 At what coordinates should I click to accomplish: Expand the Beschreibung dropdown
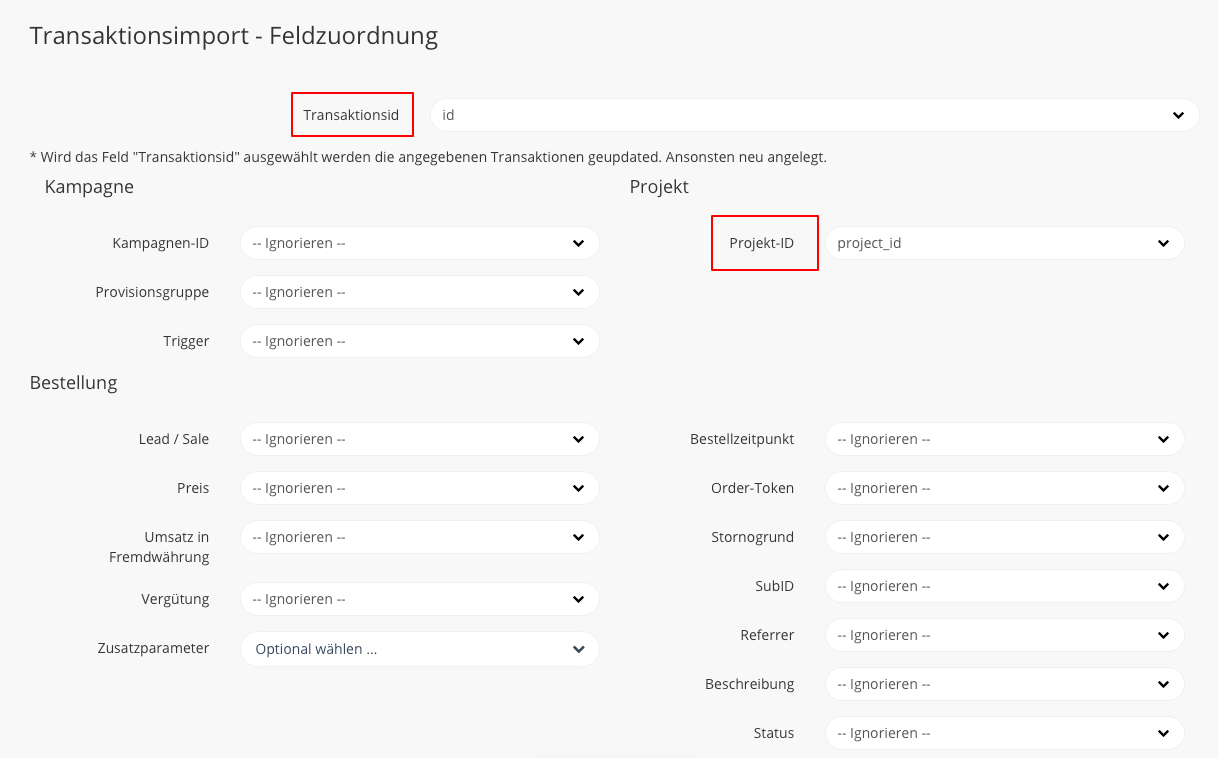[x=1004, y=684]
